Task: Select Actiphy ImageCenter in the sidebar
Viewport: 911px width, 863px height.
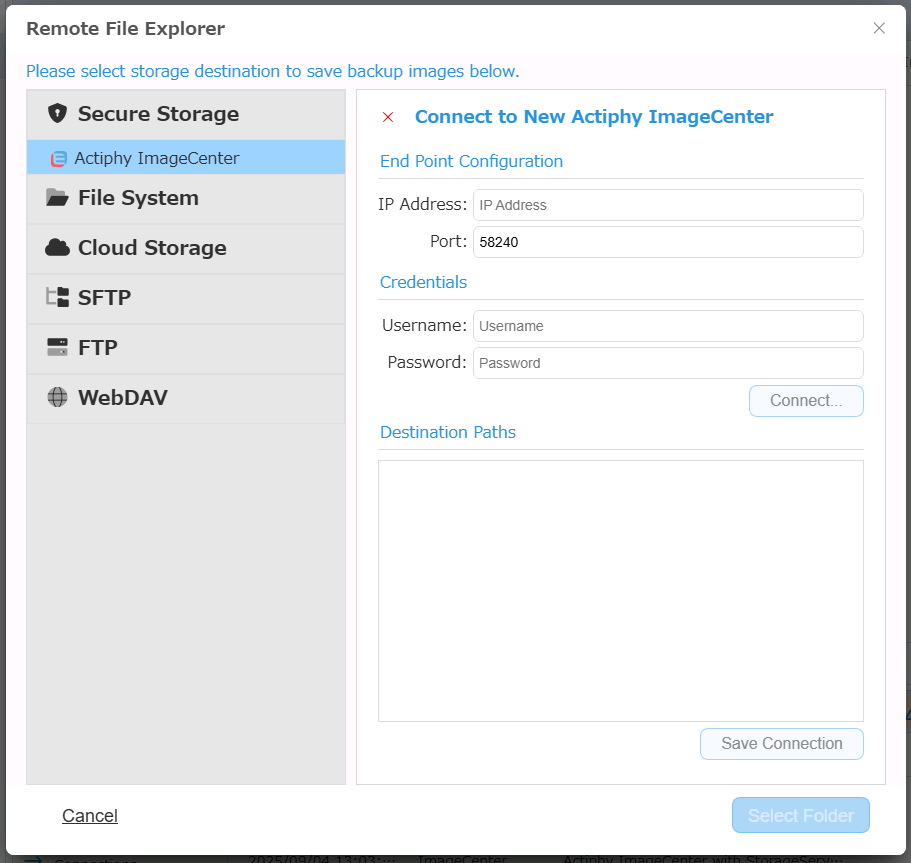Action: [157, 158]
